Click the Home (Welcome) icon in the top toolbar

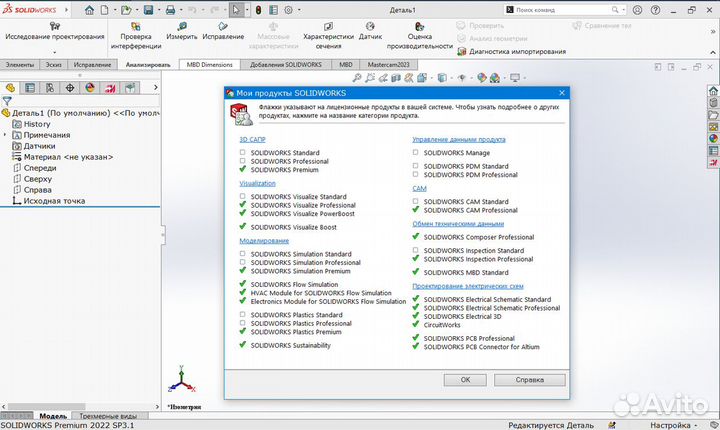pos(90,10)
